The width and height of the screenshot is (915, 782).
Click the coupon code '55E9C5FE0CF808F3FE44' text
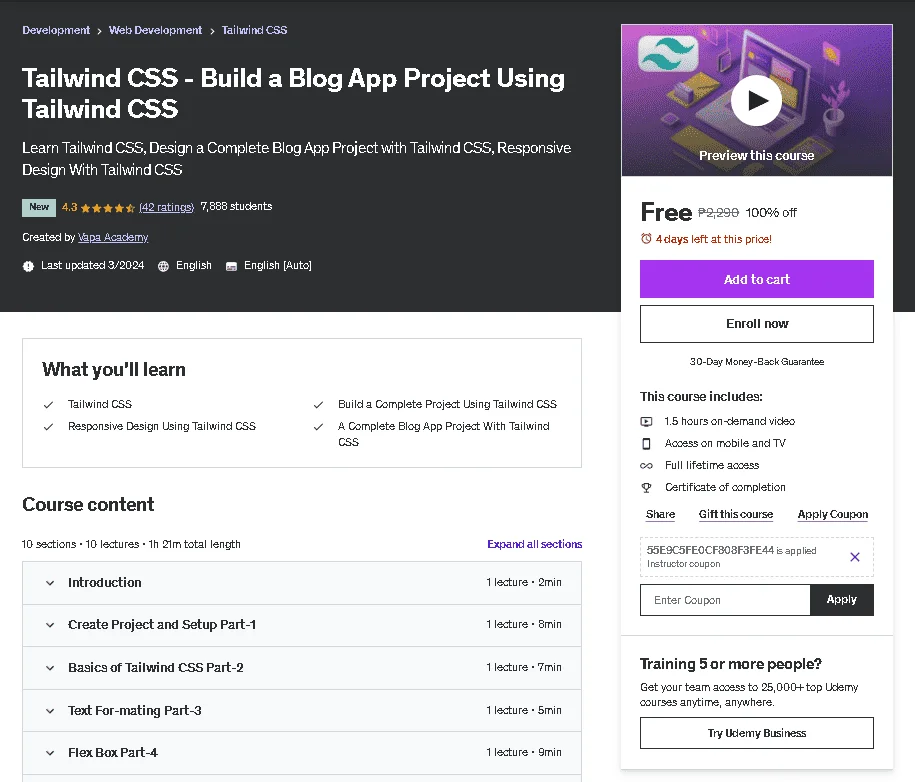(x=710, y=550)
